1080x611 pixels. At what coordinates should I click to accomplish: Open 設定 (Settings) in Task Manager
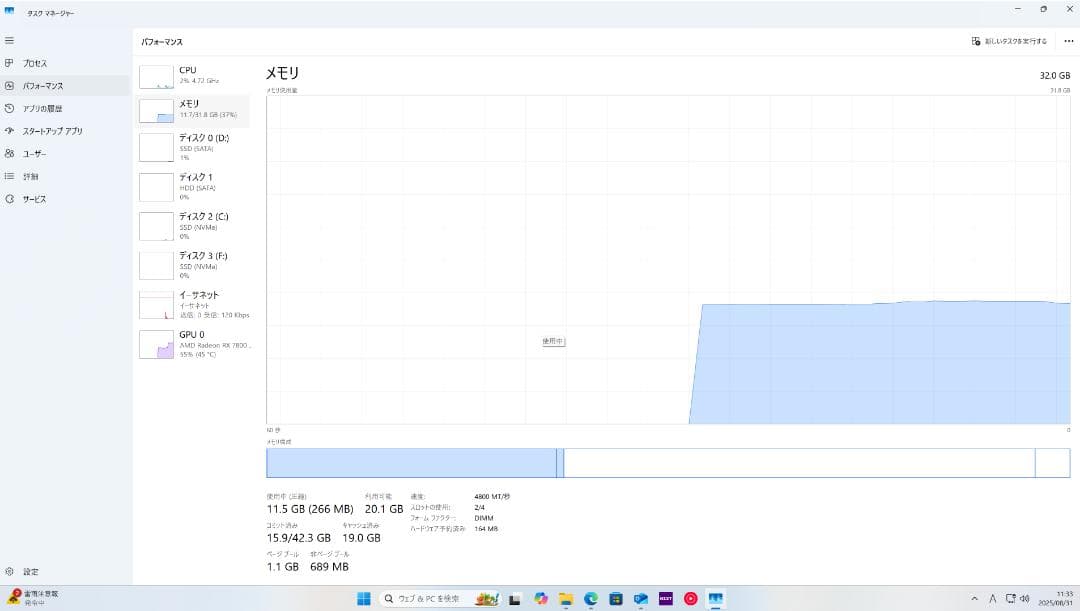coord(30,572)
